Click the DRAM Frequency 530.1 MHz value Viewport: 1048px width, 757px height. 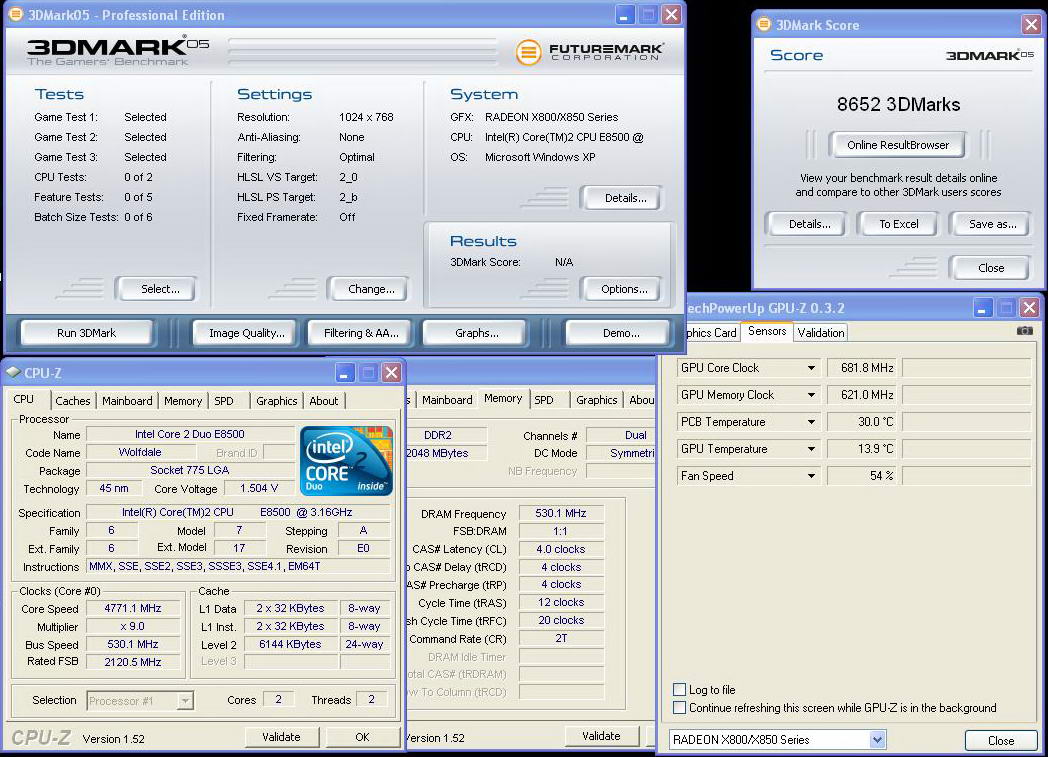tap(560, 513)
